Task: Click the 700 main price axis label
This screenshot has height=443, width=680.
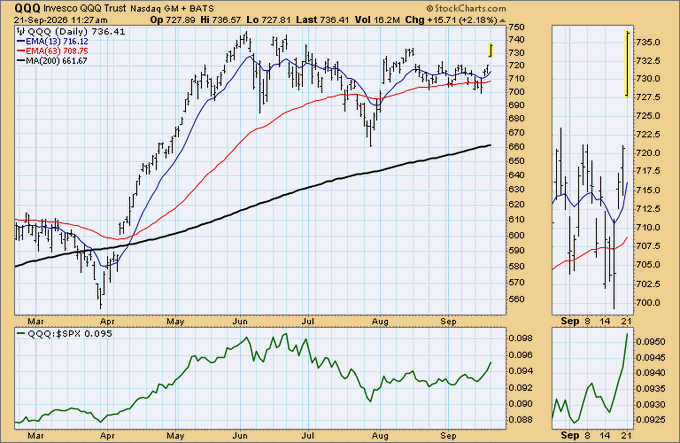Action: point(517,92)
